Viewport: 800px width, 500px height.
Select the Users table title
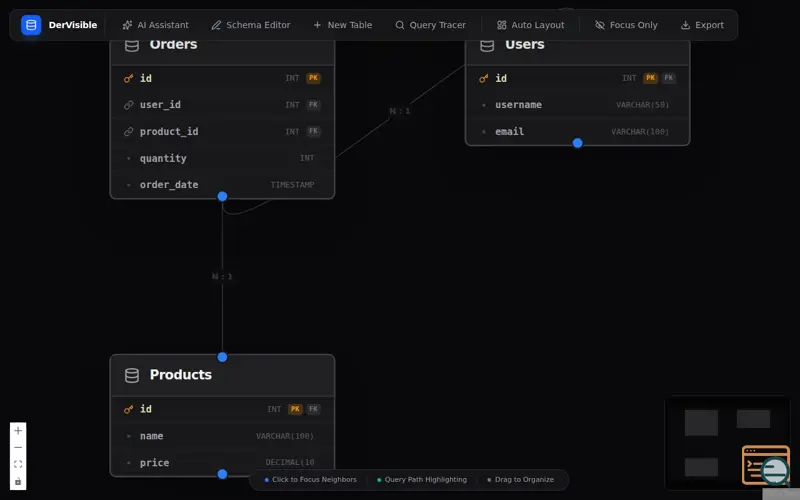[524, 44]
